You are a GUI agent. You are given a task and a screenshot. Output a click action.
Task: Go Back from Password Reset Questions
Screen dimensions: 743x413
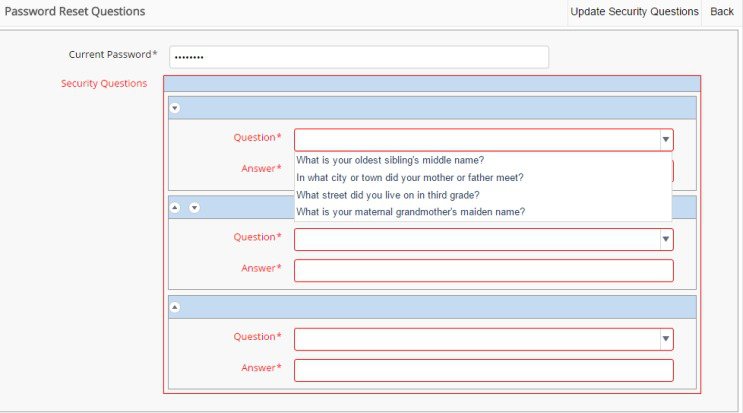722,12
